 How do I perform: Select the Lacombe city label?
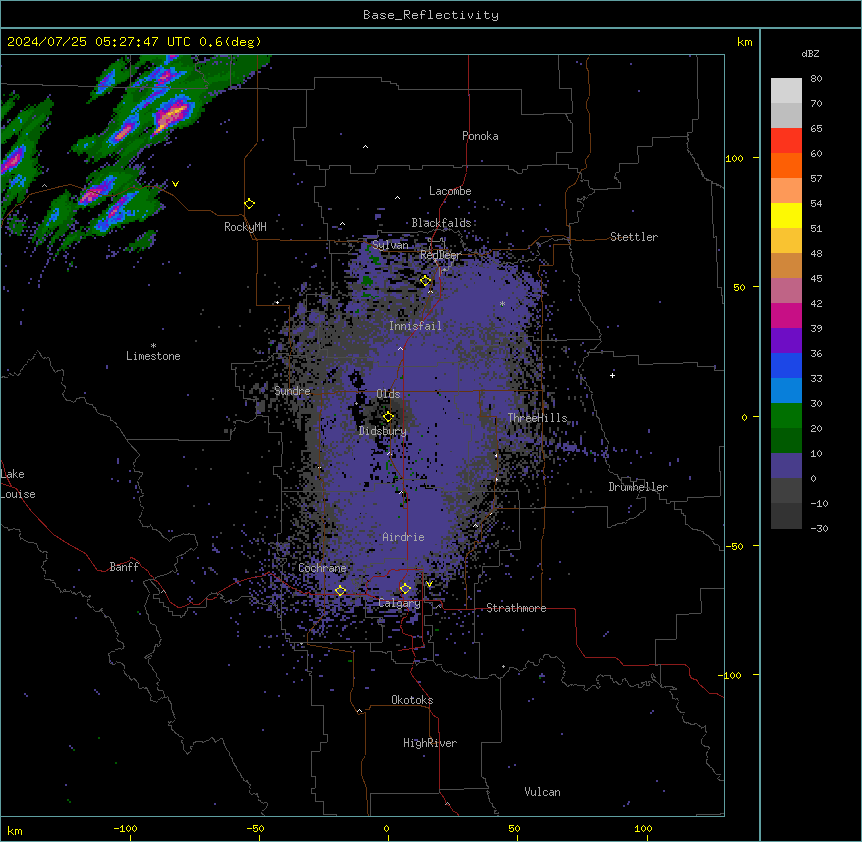click(450, 191)
